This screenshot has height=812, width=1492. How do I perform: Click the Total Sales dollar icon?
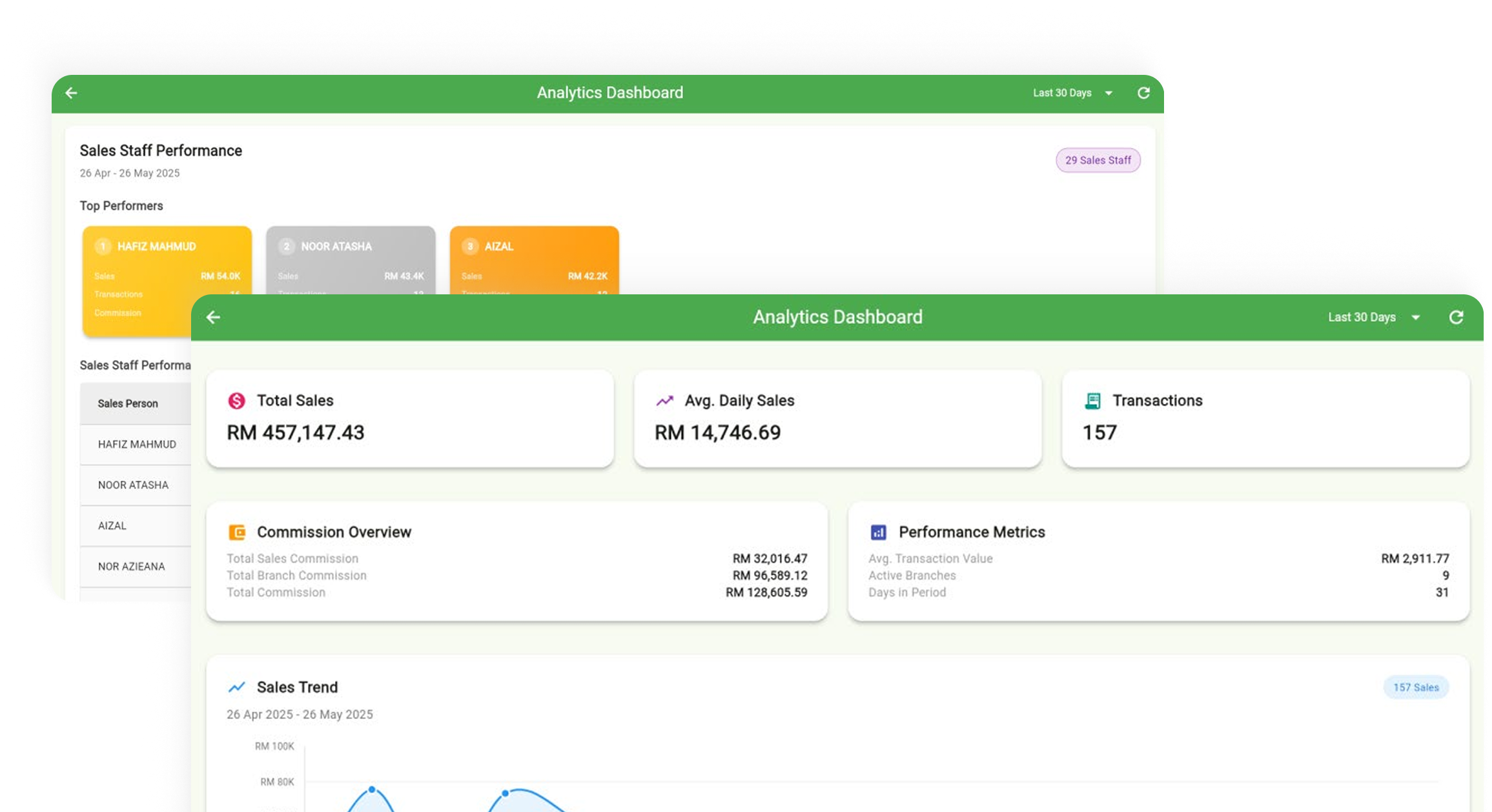click(x=237, y=401)
